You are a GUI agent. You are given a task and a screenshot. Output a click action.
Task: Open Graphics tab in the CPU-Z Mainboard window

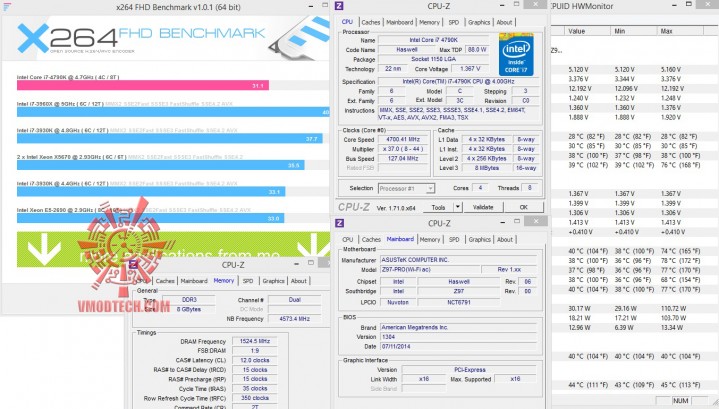point(480,239)
